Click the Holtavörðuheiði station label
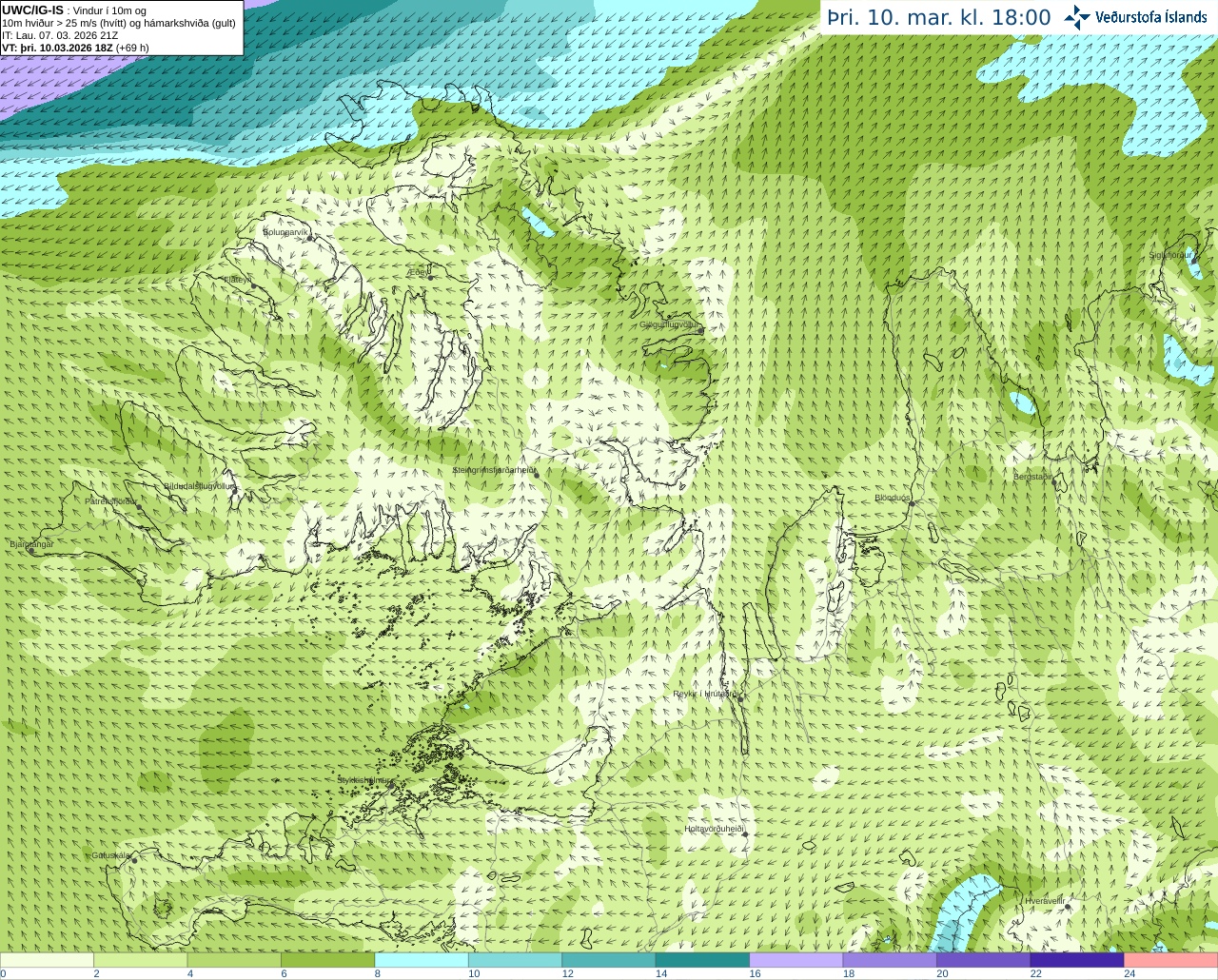Screen dimensions: 1218x980 [x=714, y=829]
